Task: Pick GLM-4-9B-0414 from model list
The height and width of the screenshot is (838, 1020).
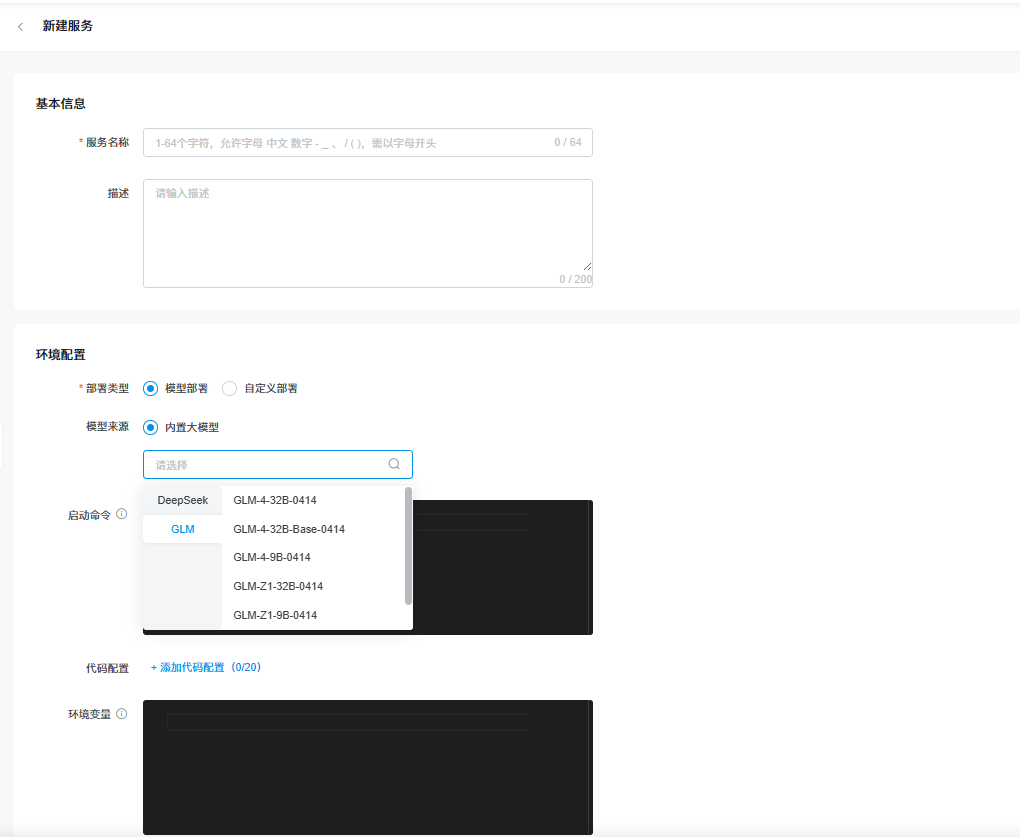Action: tap(272, 557)
